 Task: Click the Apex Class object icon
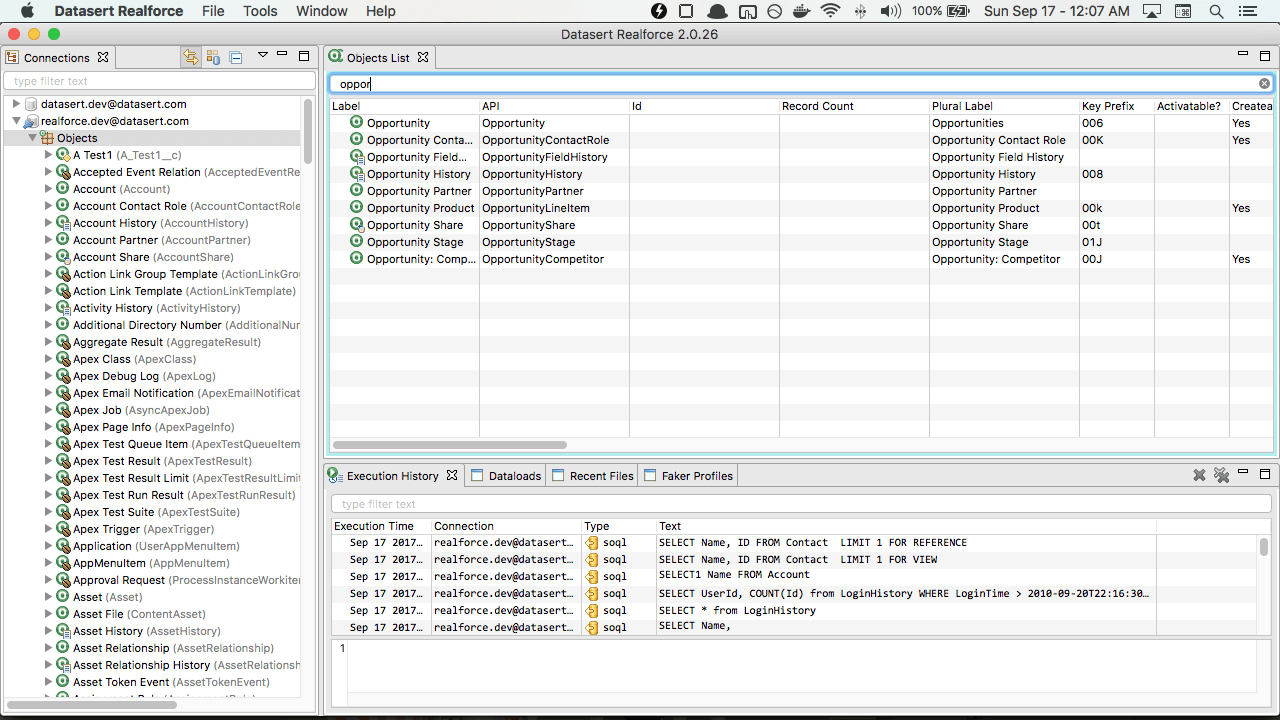click(63, 359)
